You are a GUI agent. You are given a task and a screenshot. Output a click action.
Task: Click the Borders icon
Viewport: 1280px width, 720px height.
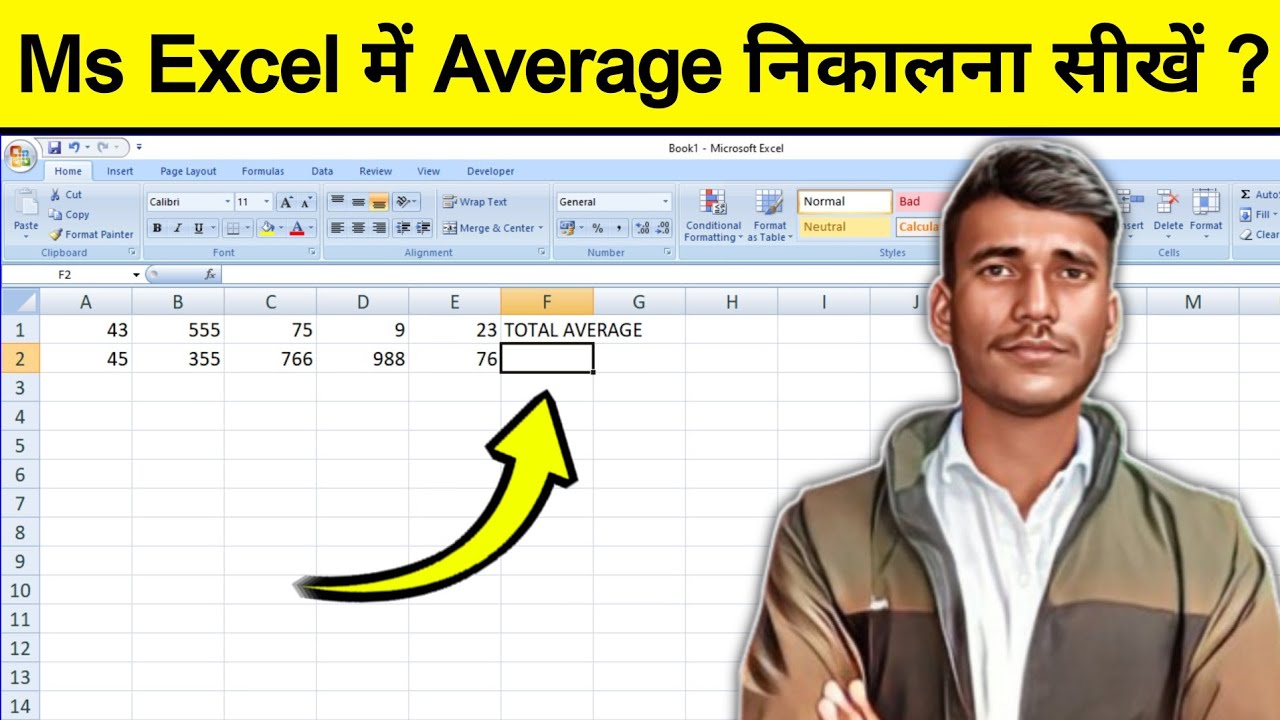232,228
